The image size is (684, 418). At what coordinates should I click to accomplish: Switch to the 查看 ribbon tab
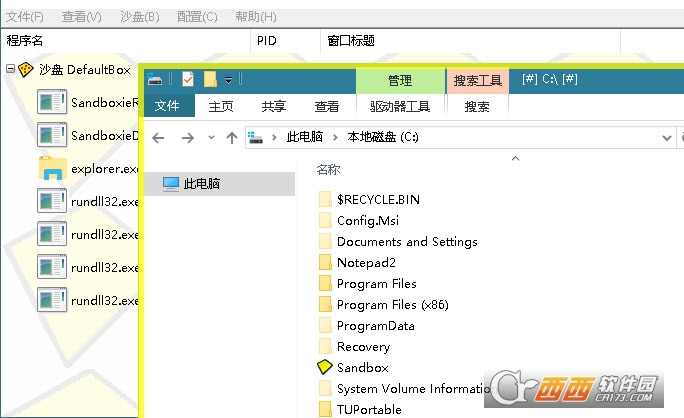327,106
